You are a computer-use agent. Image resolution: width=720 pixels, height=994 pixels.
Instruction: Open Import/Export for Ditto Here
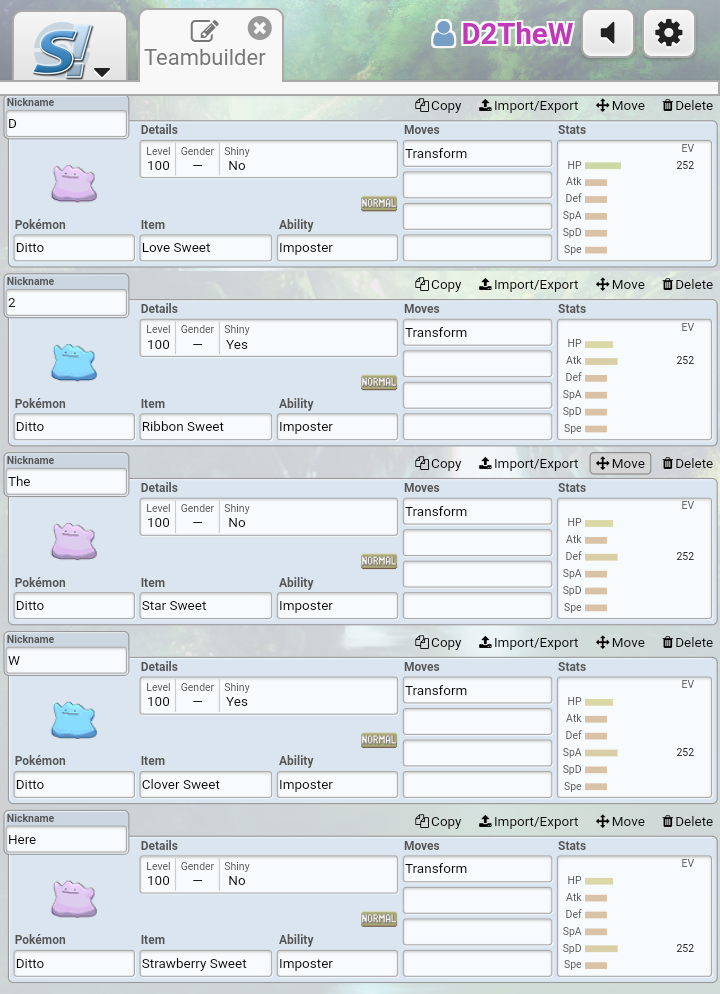point(529,822)
